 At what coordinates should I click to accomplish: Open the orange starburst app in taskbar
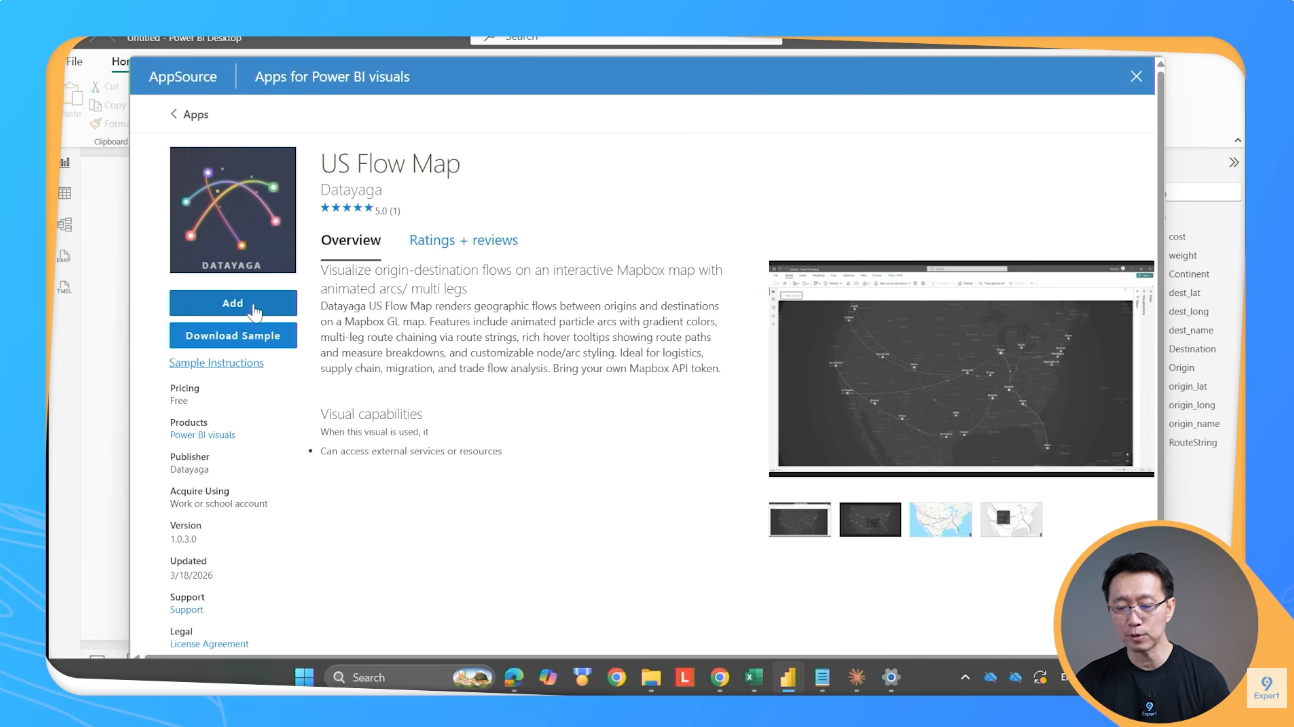[x=856, y=677]
